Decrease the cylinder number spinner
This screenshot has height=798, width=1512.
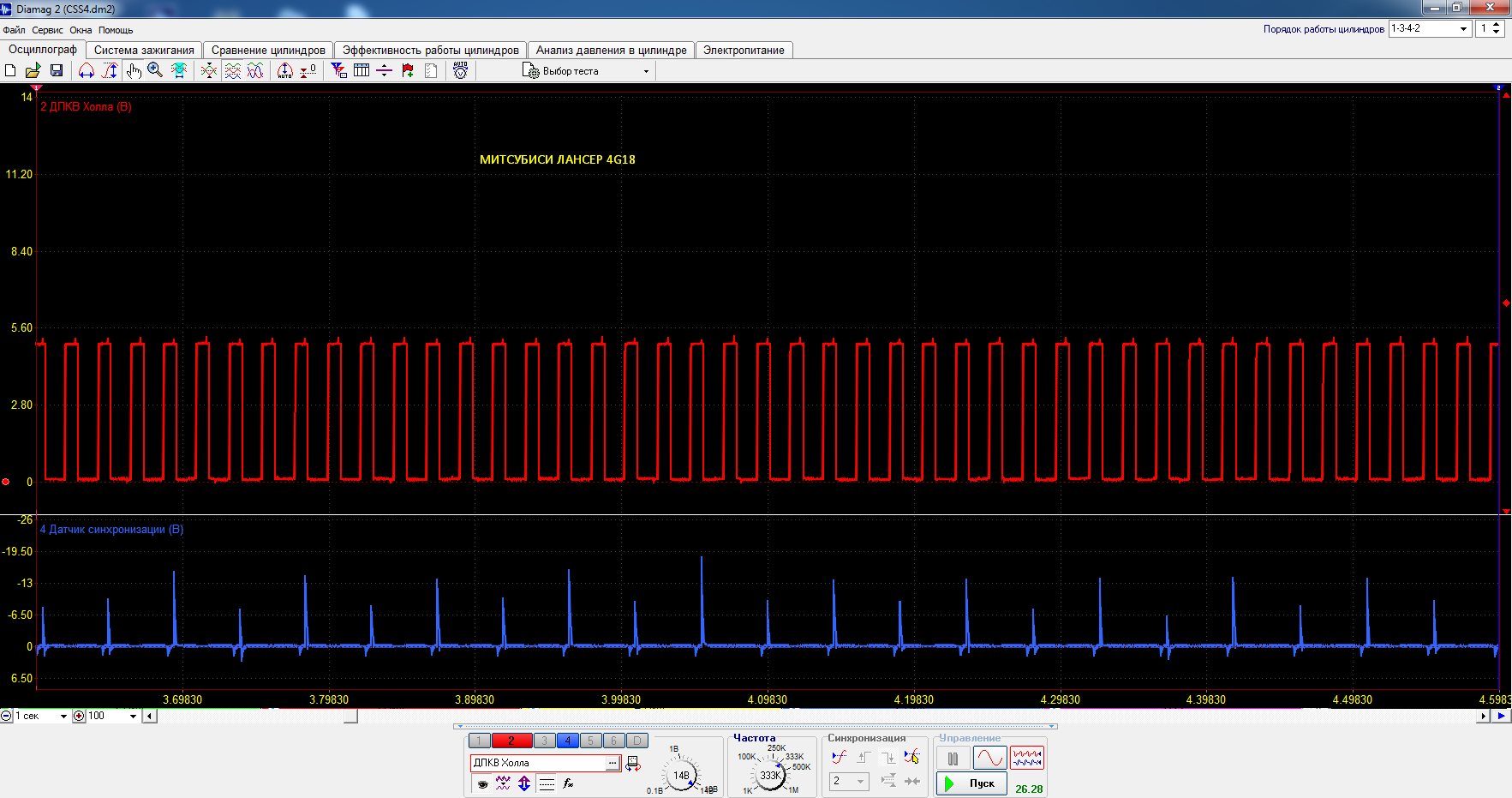click(x=1497, y=33)
